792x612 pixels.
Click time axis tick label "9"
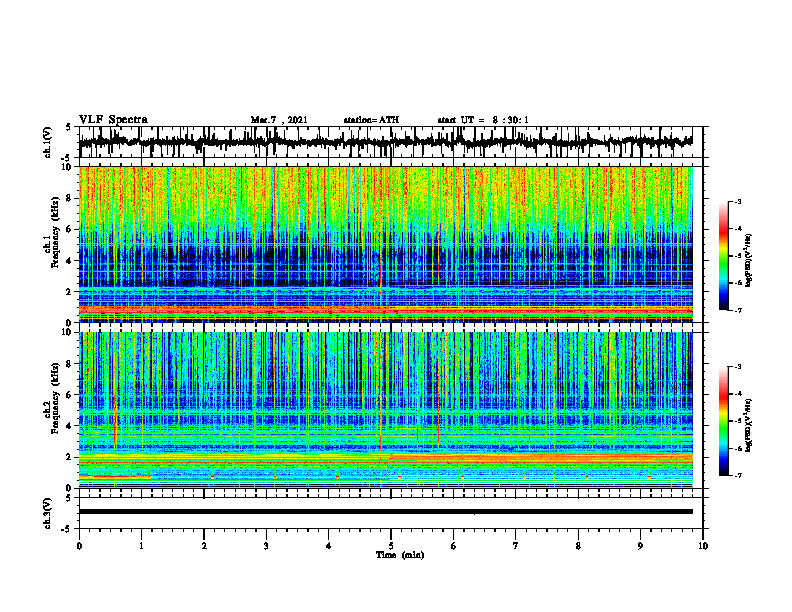[x=640, y=546]
